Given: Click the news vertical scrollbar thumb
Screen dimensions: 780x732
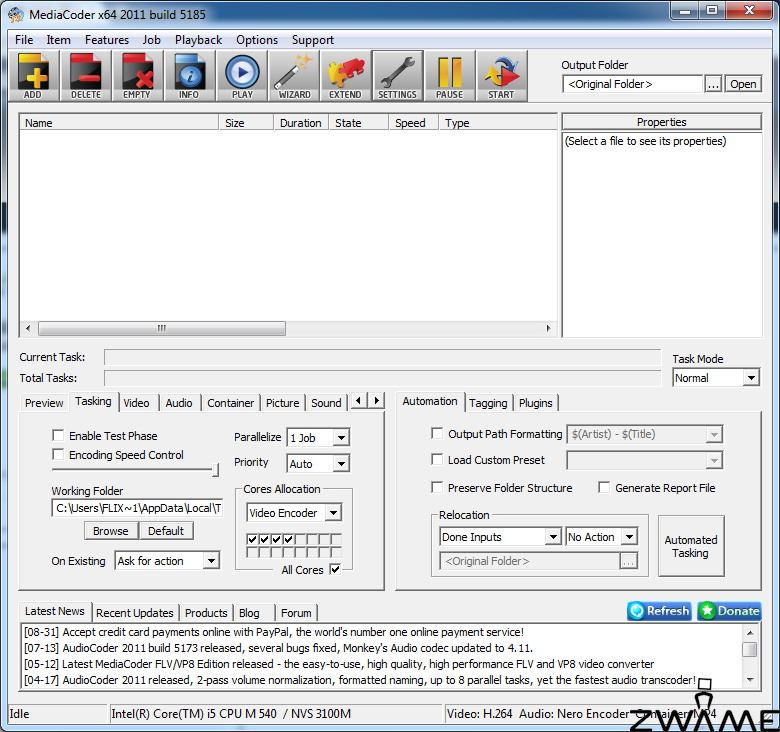Looking at the screenshot, I should click(x=750, y=649).
